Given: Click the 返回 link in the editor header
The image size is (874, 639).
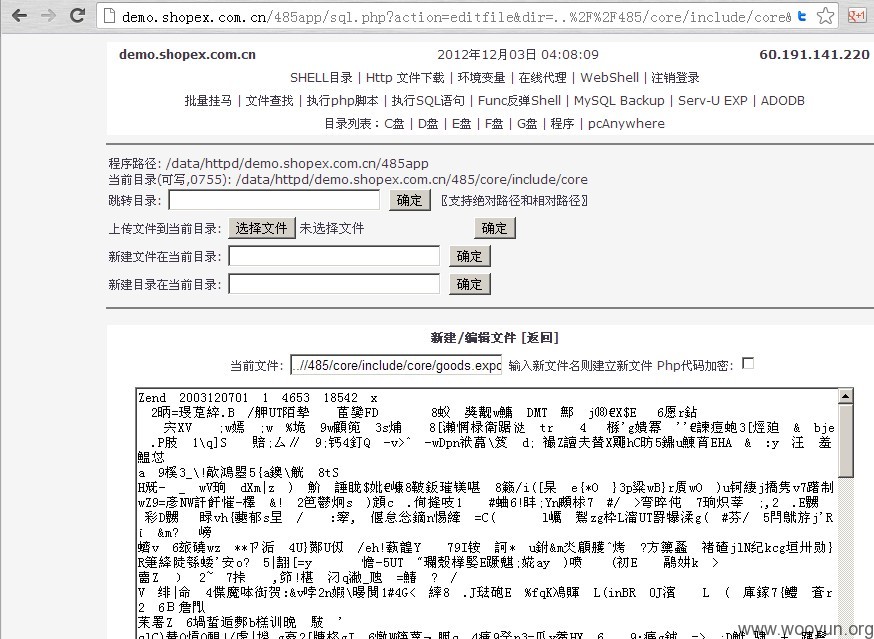Looking at the screenshot, I should coord(540,337).
